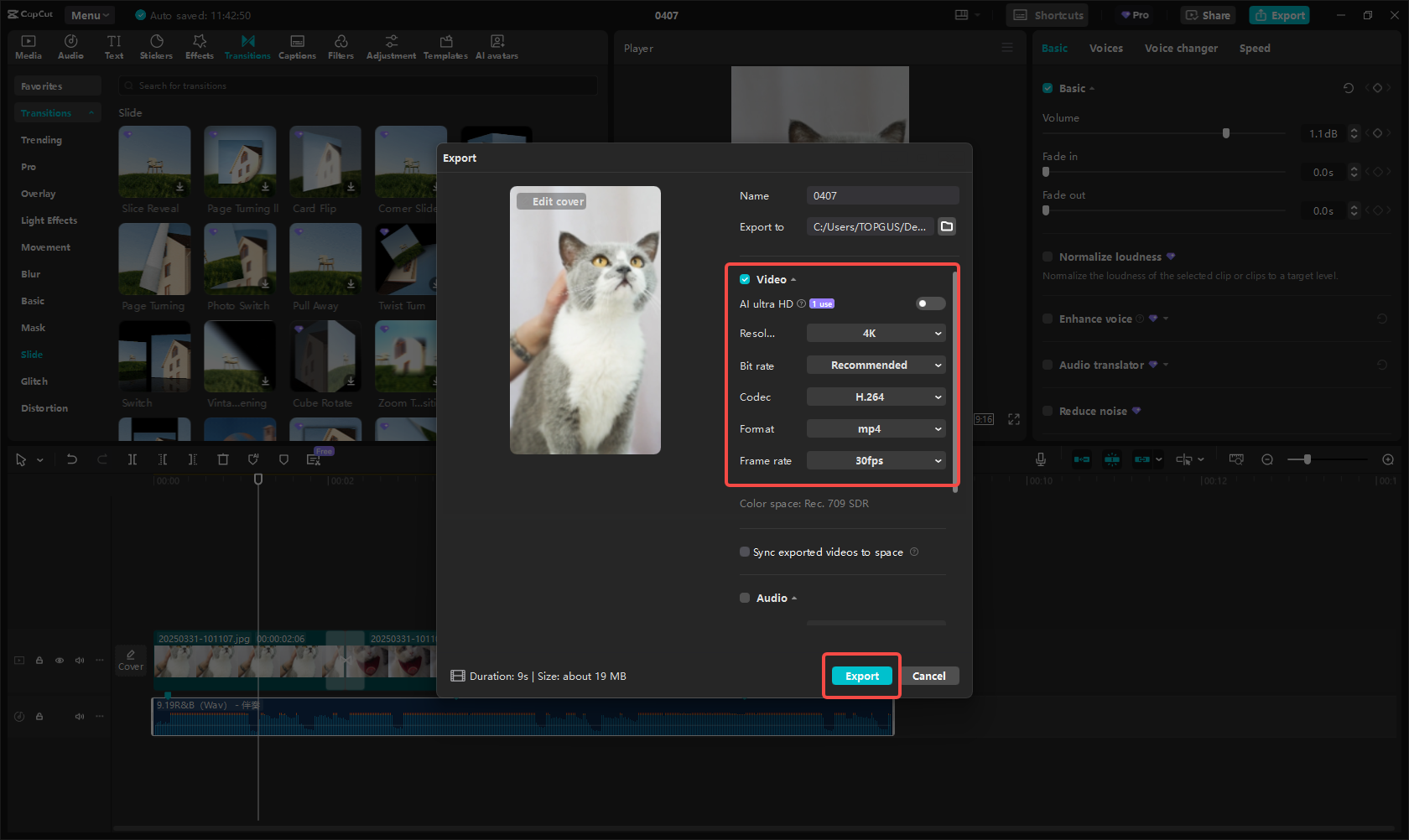
Task: Open the Codec H.264 dropdown
Action: (876, 397)
